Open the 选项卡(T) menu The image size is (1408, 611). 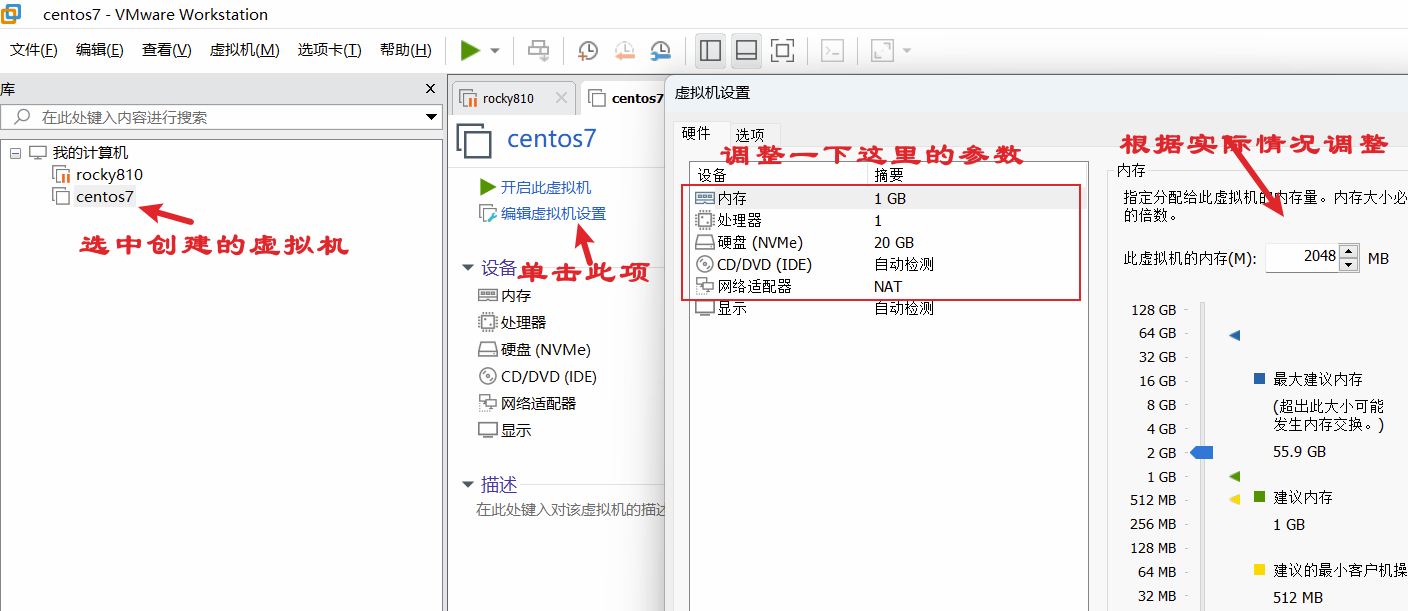point(329,50)
